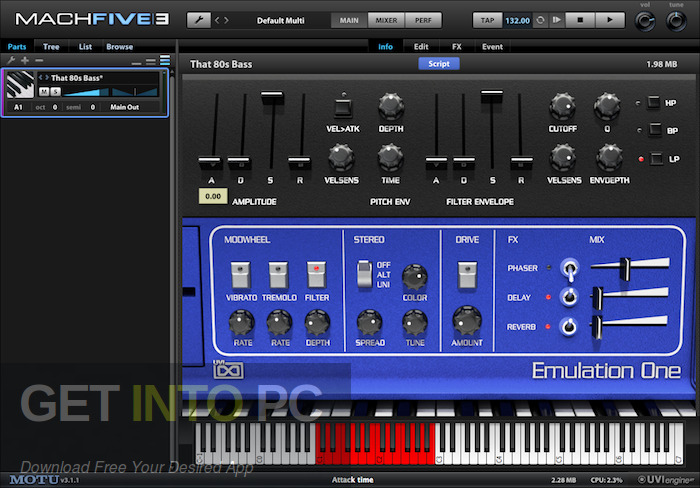Click the pitch envelope TIME knob
The width and height of the screenshot is (700, 488).
390,157
